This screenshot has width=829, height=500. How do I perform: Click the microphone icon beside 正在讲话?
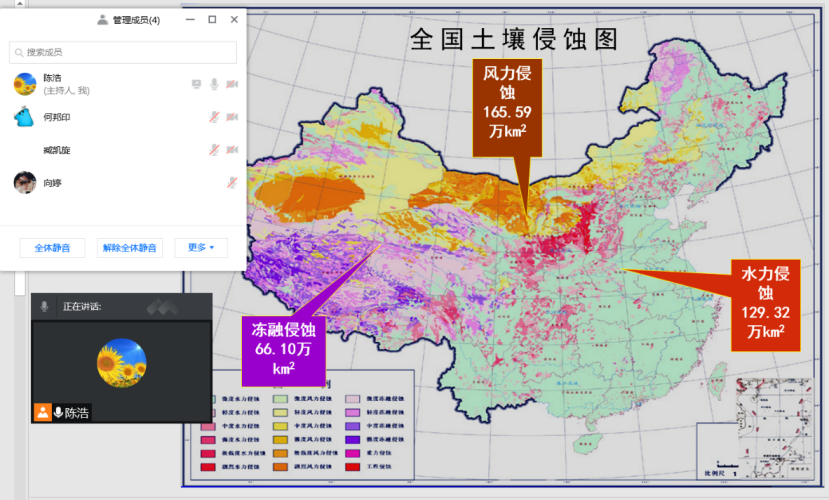coord(44,306)
